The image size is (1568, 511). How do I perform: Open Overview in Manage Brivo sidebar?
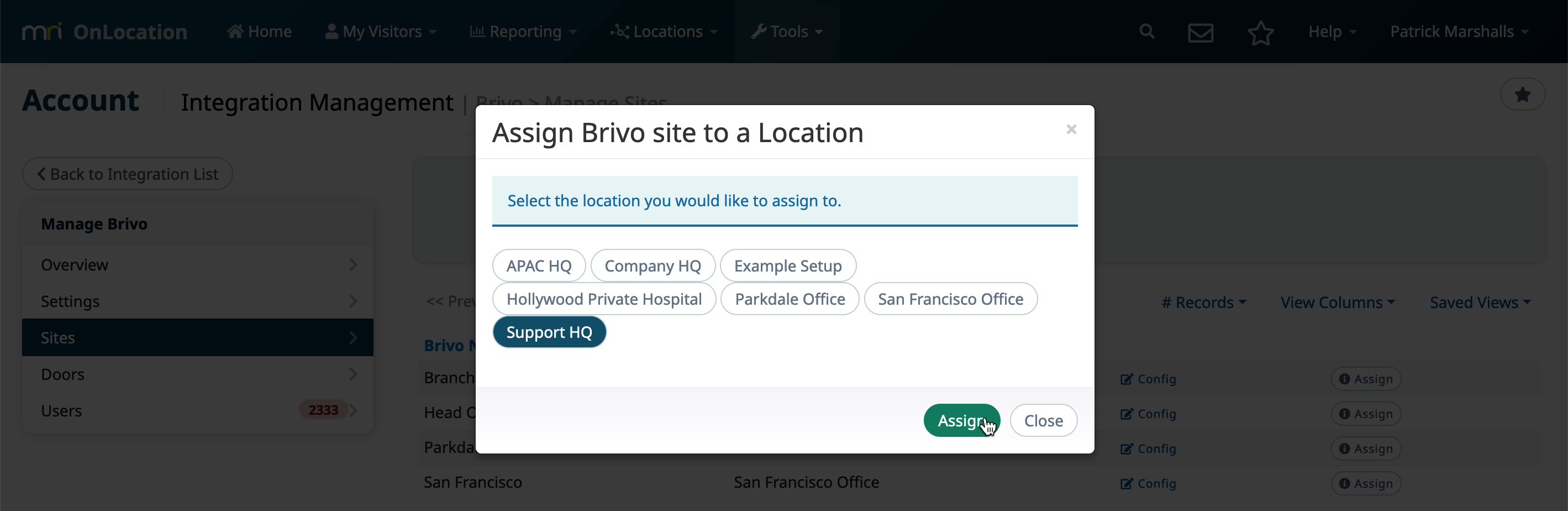198,264
